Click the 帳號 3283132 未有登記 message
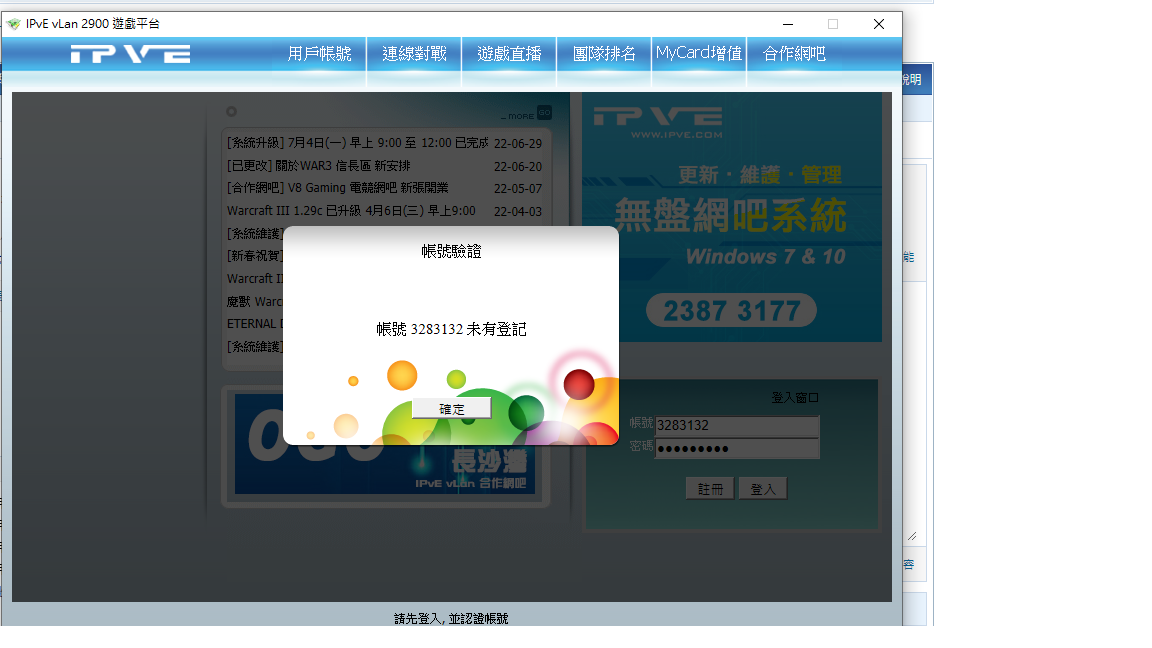 [x=451, y=329]
